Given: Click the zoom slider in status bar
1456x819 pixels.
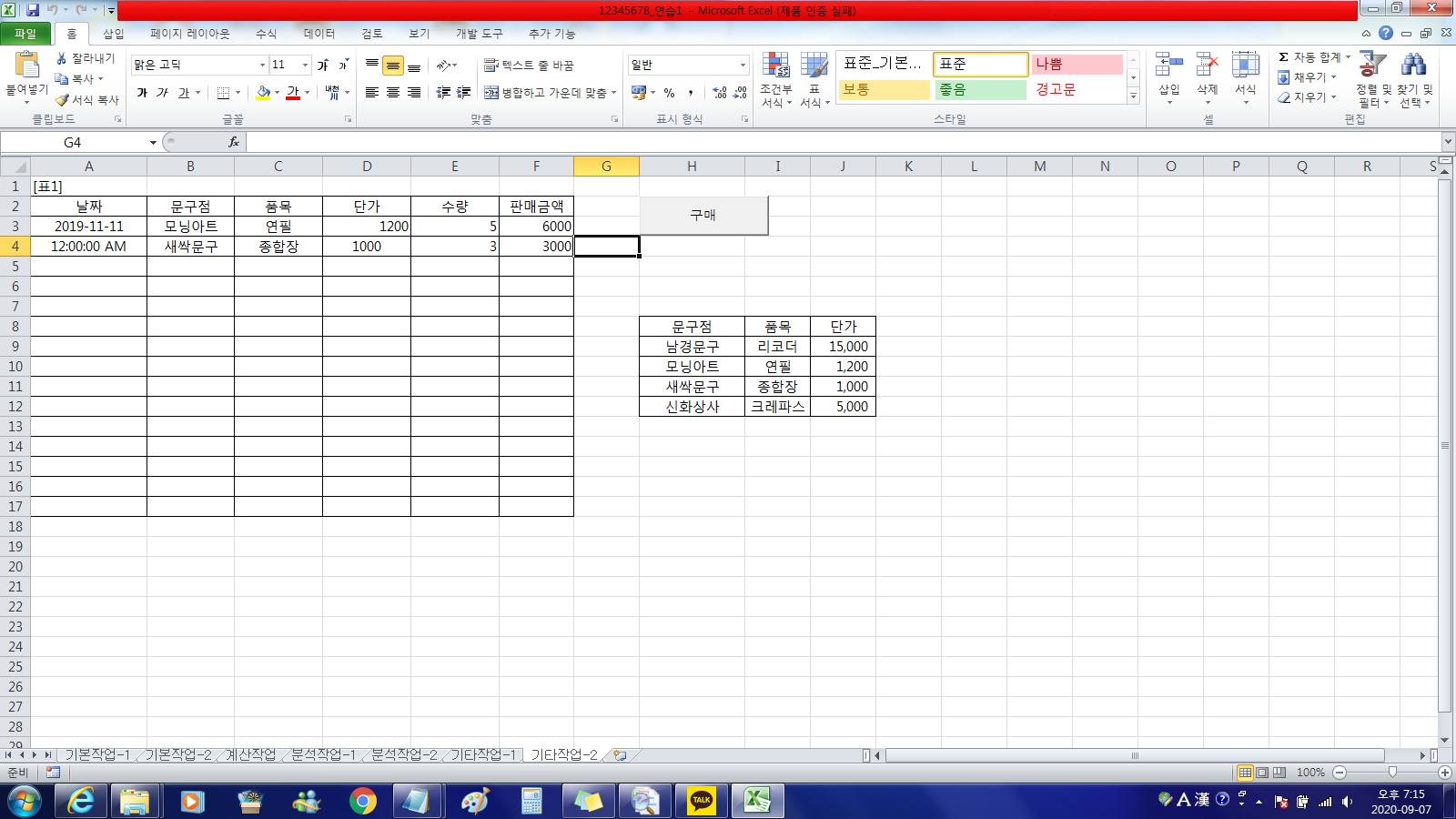Looking at the screenshot, I should (1391, 773).
